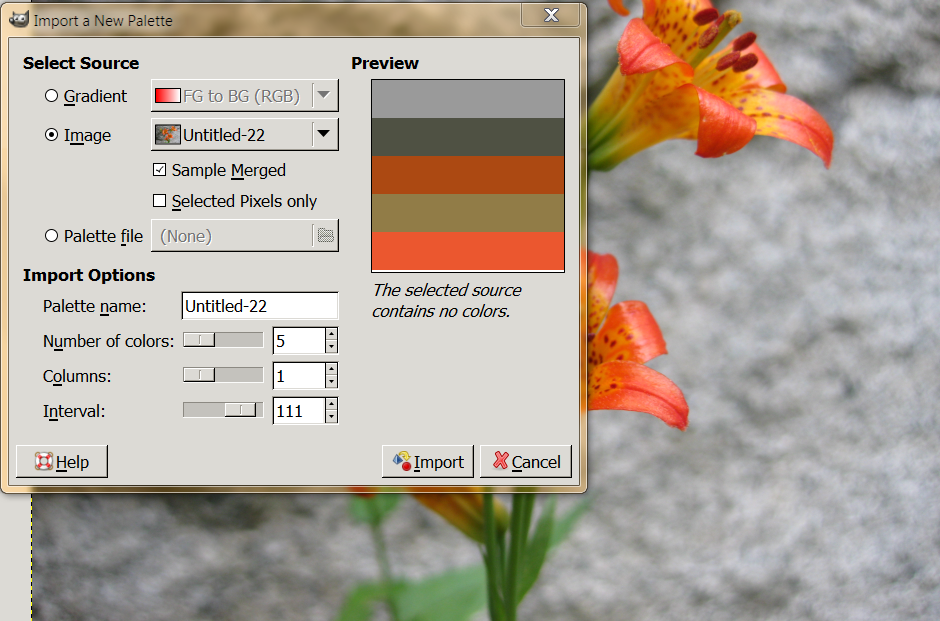Click the dark olive-gray preview swatch
Image resolution: width=940 pixels, height=621 pixels.
pos(468,137)
